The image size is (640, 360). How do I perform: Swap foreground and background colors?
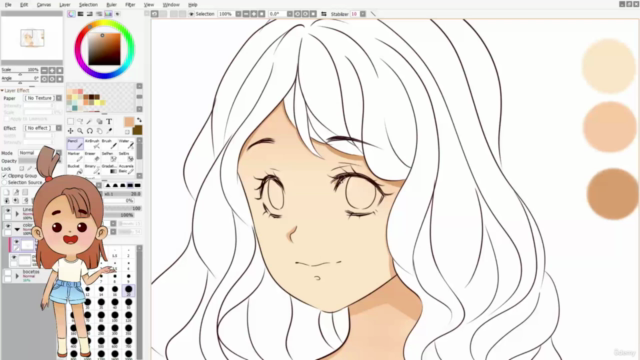pos(139,120)
